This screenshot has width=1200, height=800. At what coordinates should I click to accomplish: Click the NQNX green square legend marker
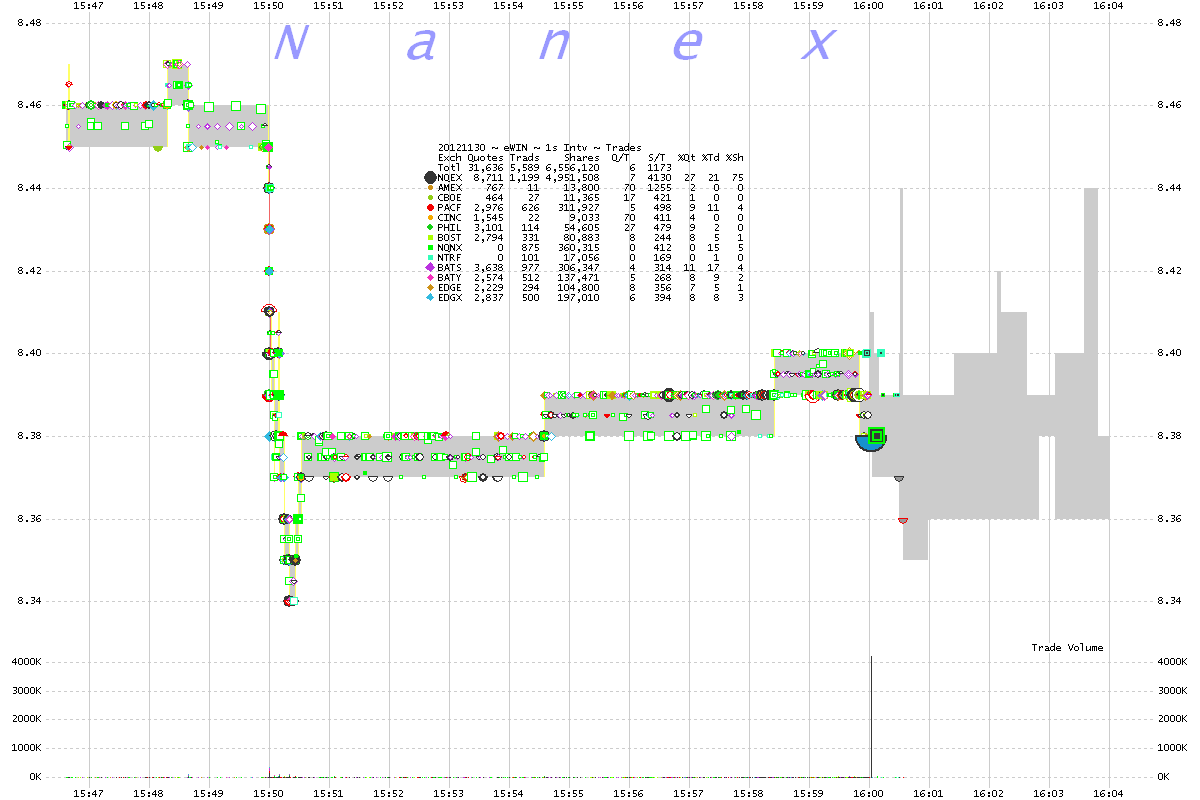[429, 248]
